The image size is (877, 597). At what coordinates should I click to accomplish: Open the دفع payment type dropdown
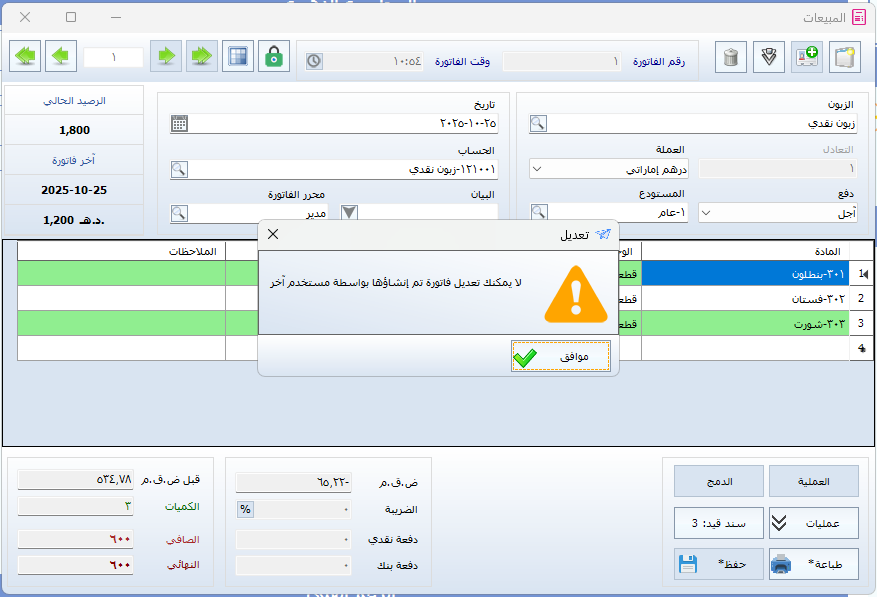click(x=707, y=212)
